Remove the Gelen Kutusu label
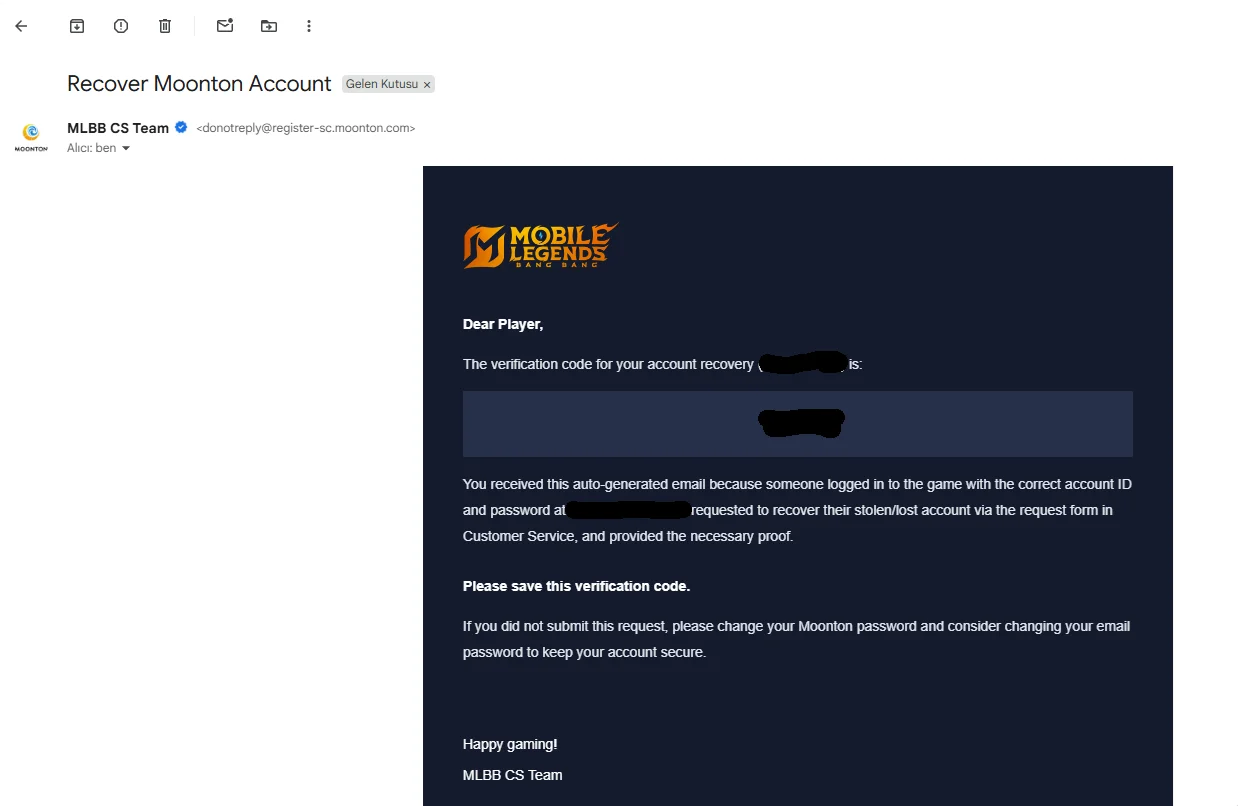 [427, 85]
